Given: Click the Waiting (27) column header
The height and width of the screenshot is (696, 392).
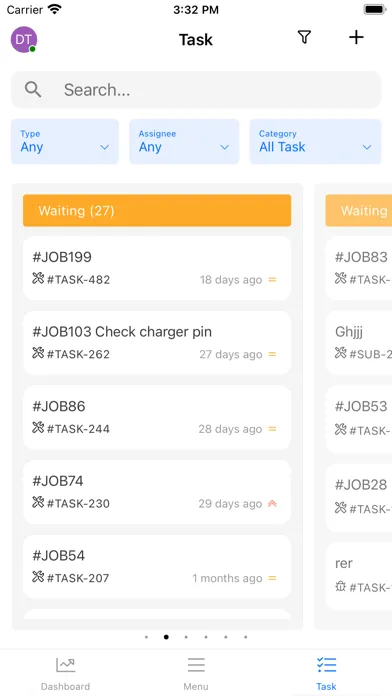Looking at the screenshot, I should tap(157, 210).
